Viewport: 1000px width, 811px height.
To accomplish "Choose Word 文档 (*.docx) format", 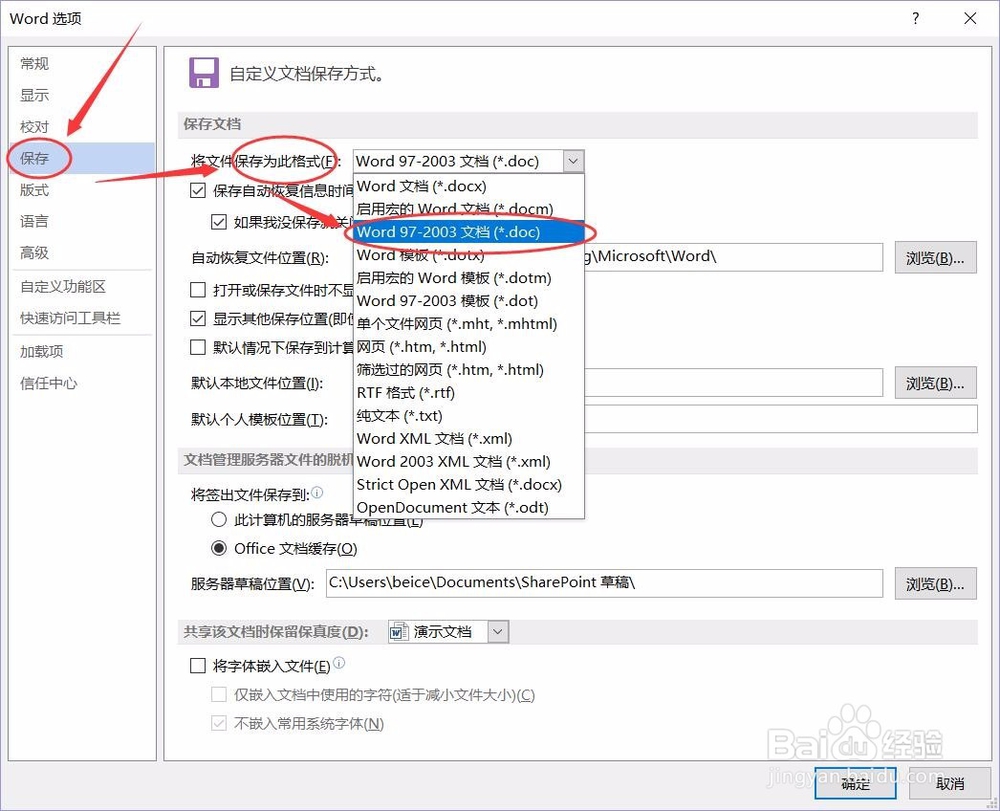I will [469, 186].
